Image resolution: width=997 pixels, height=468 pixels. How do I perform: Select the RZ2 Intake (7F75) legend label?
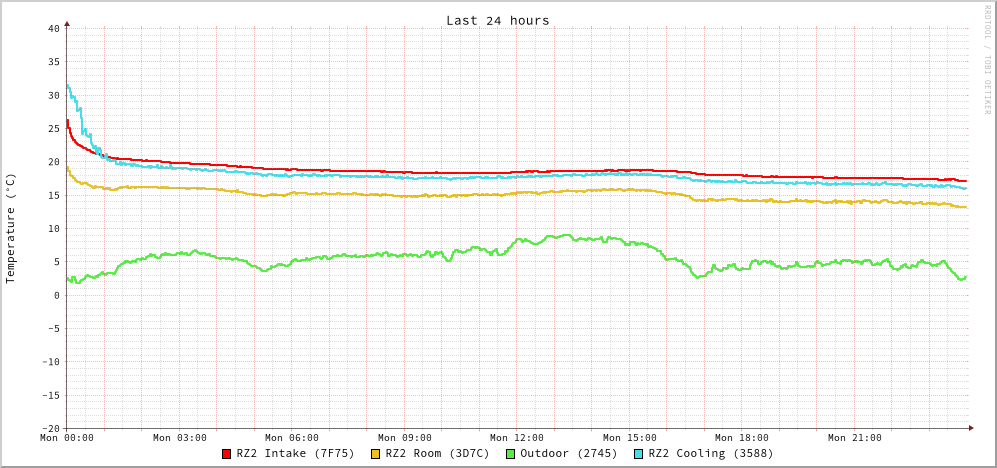point(295,453)
